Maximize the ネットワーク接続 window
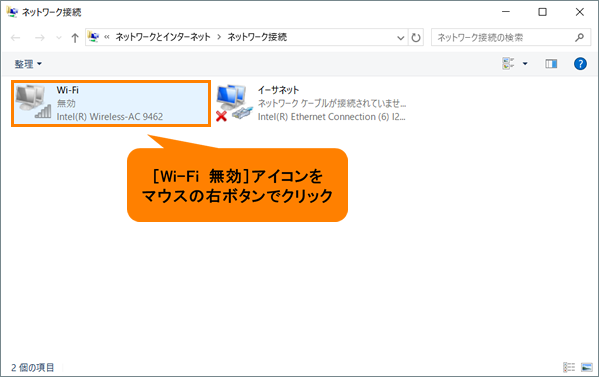The width and height of the screenshot is (599, 377). (x=542, y=12)
